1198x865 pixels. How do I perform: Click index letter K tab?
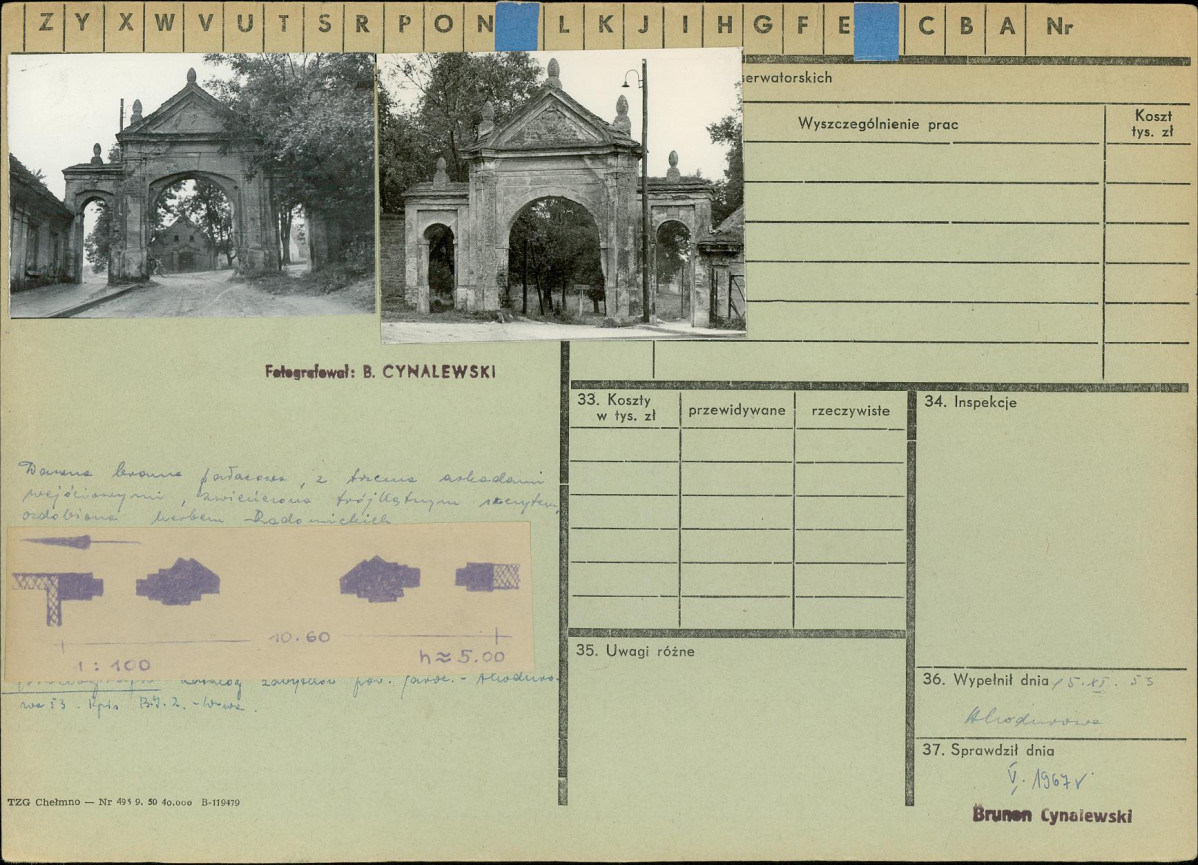point(604,25)
